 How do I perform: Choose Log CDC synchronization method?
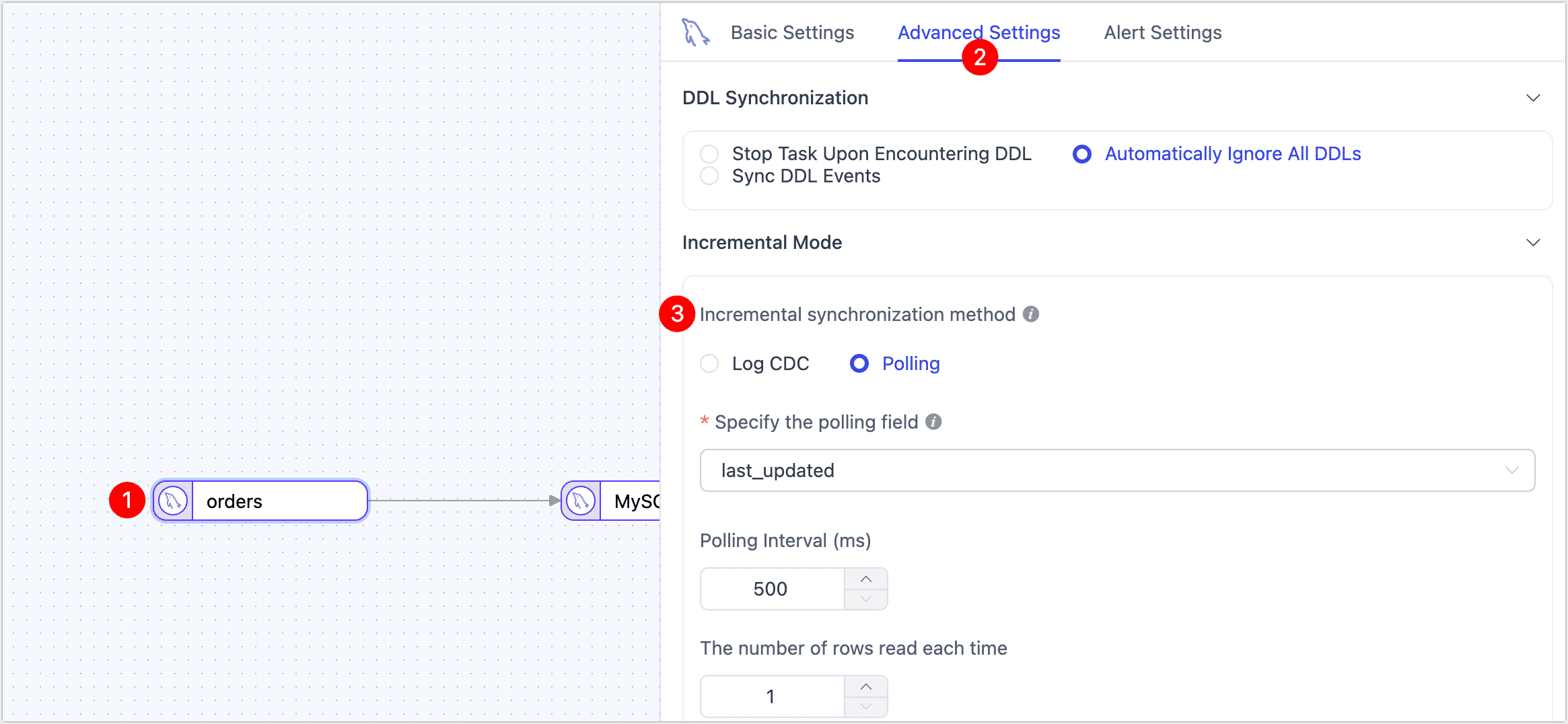pyautogui.click(x=709, y=364)
